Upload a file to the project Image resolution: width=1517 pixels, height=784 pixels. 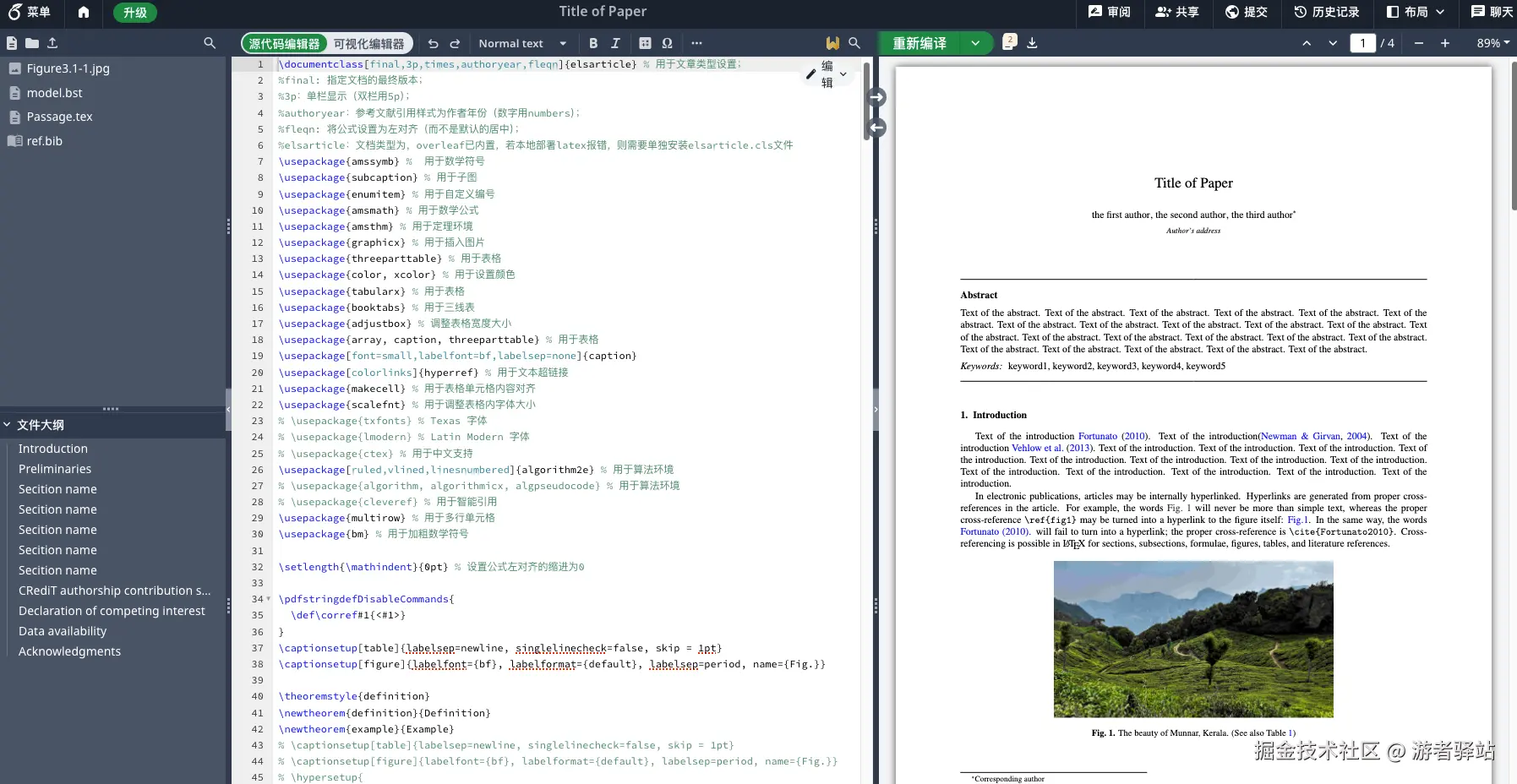[x=52, y=43]
